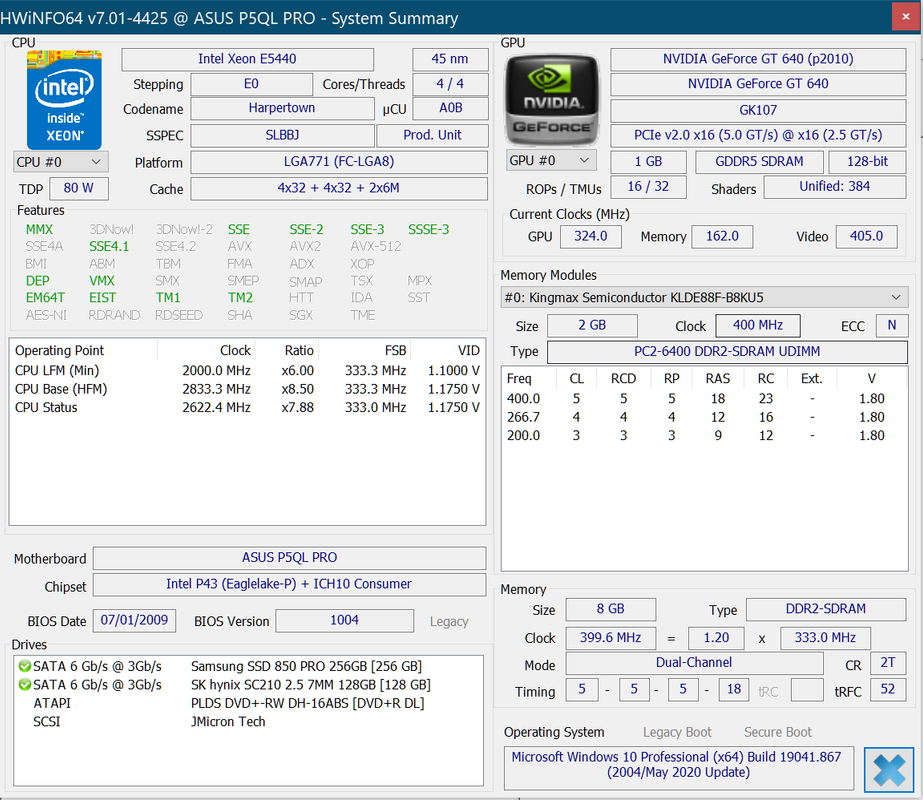Viewport: 923px width, 800px height.
Task: Click the tRFC 52 field
Action: point(888,690)
